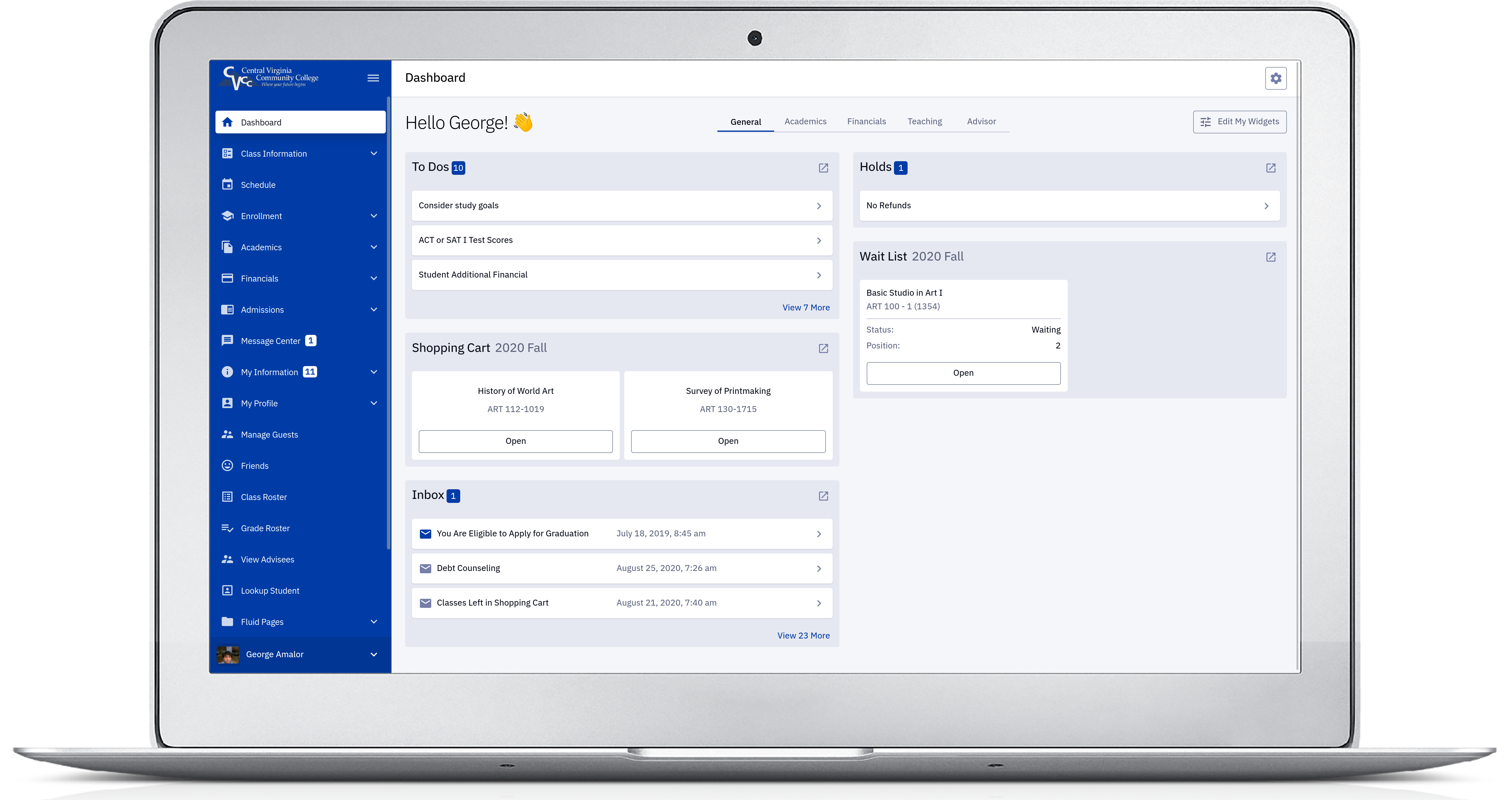The height and width of the screenshot is (800, 1512).
Task: Click View 7 More link
Action: click(x=806, y=308)
